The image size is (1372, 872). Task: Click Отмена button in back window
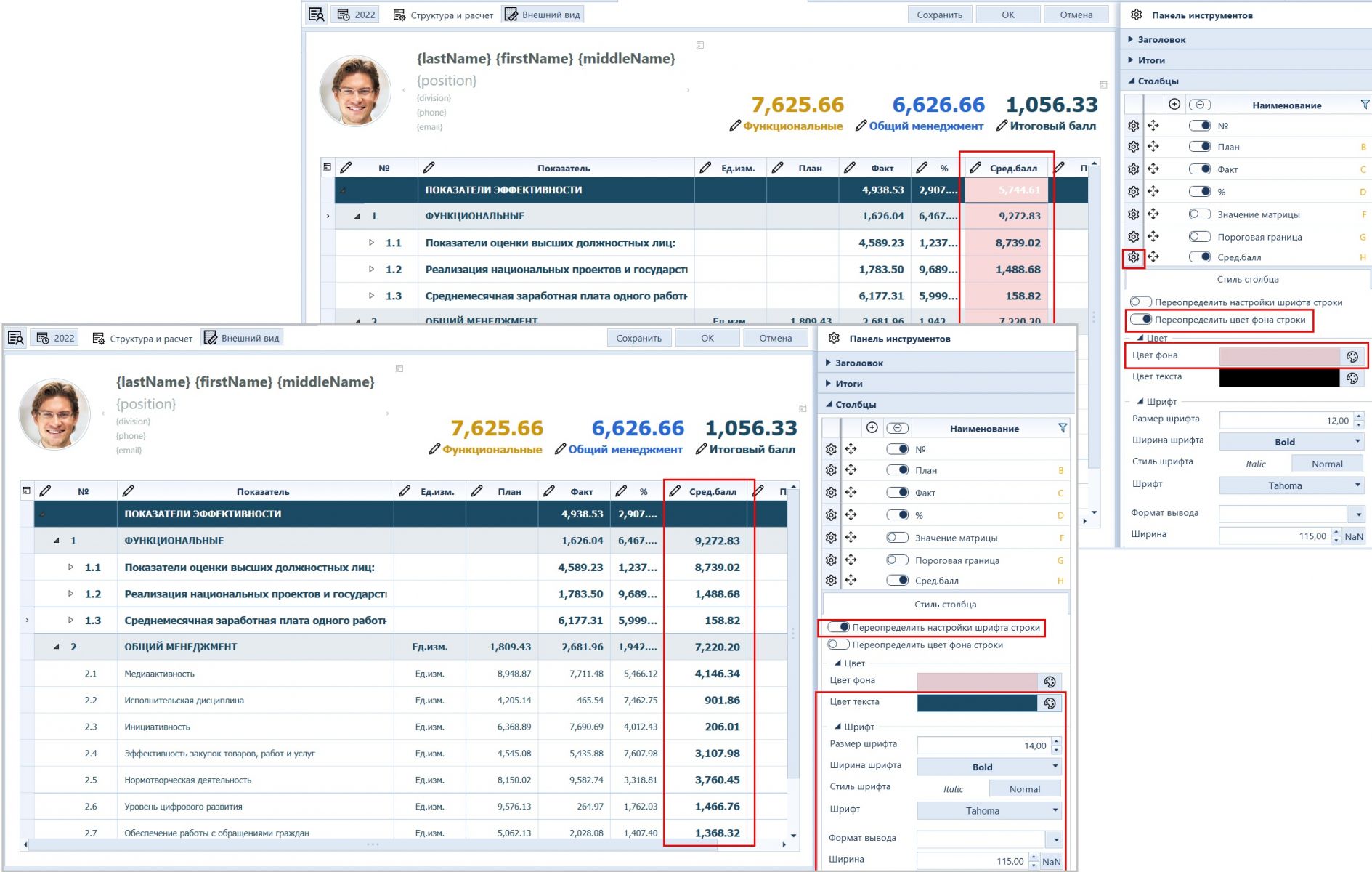click(x=1076, y=15)
